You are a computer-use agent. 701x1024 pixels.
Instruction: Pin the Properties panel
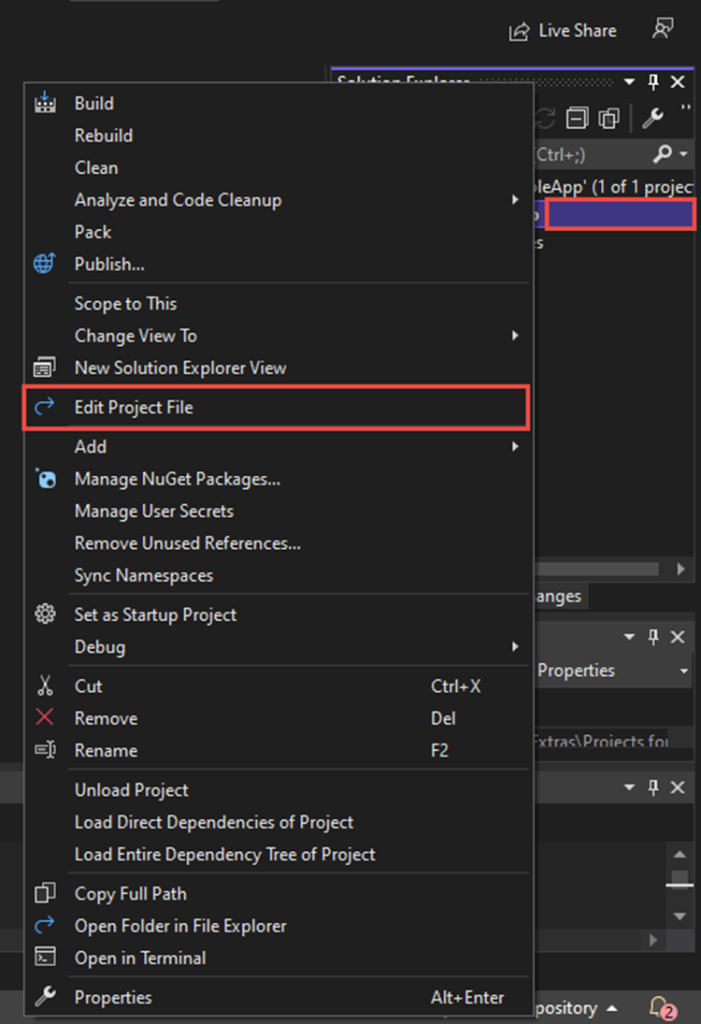655,636
